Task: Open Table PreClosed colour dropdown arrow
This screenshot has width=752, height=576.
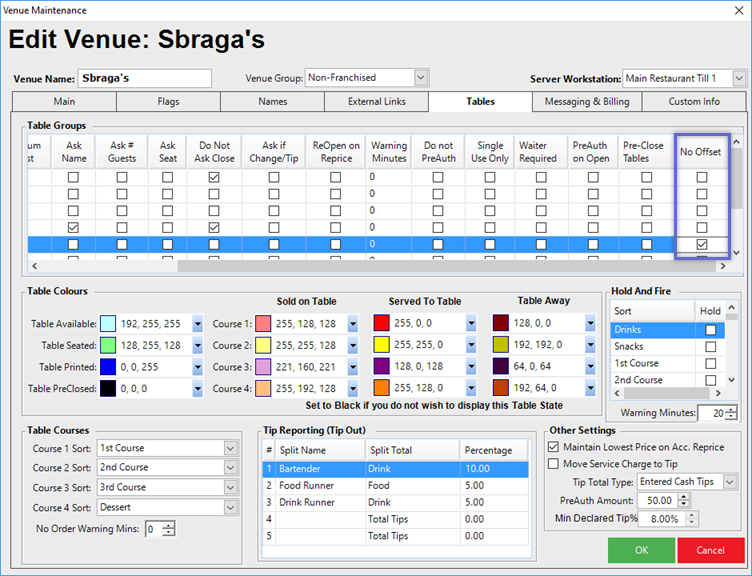Action: coord(198,389)
